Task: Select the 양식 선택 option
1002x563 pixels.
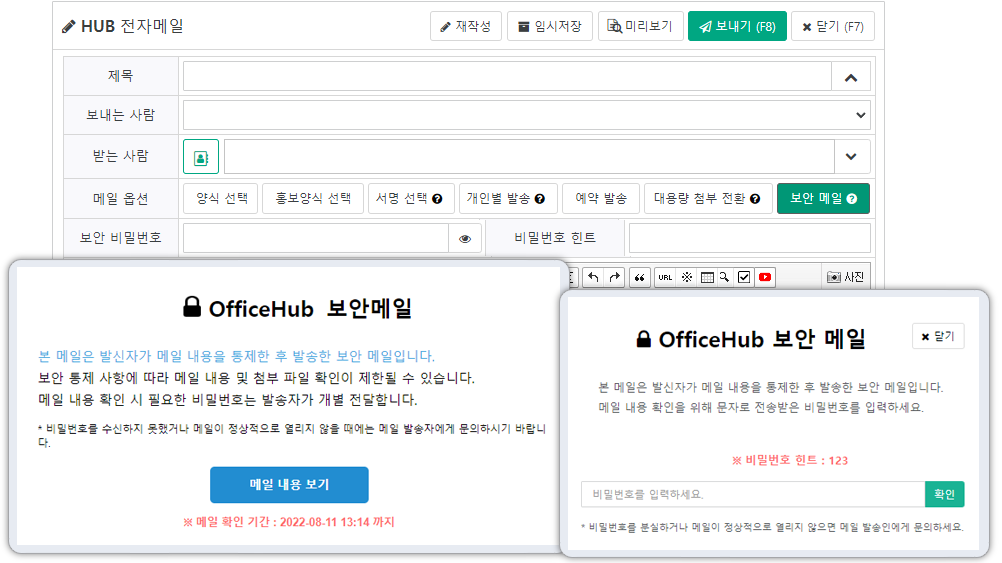Action: coord(221,199)
